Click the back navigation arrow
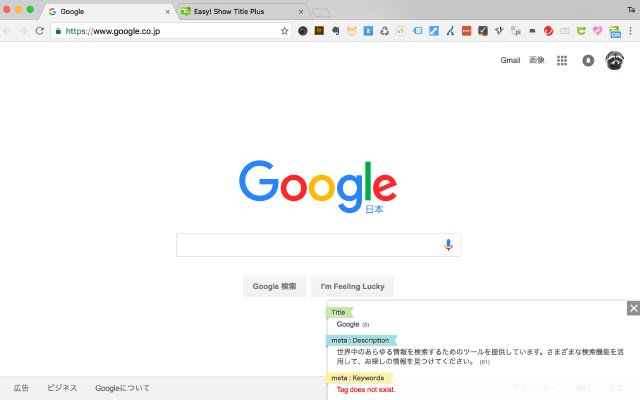The image size is (640, 400). click(7, 31)
